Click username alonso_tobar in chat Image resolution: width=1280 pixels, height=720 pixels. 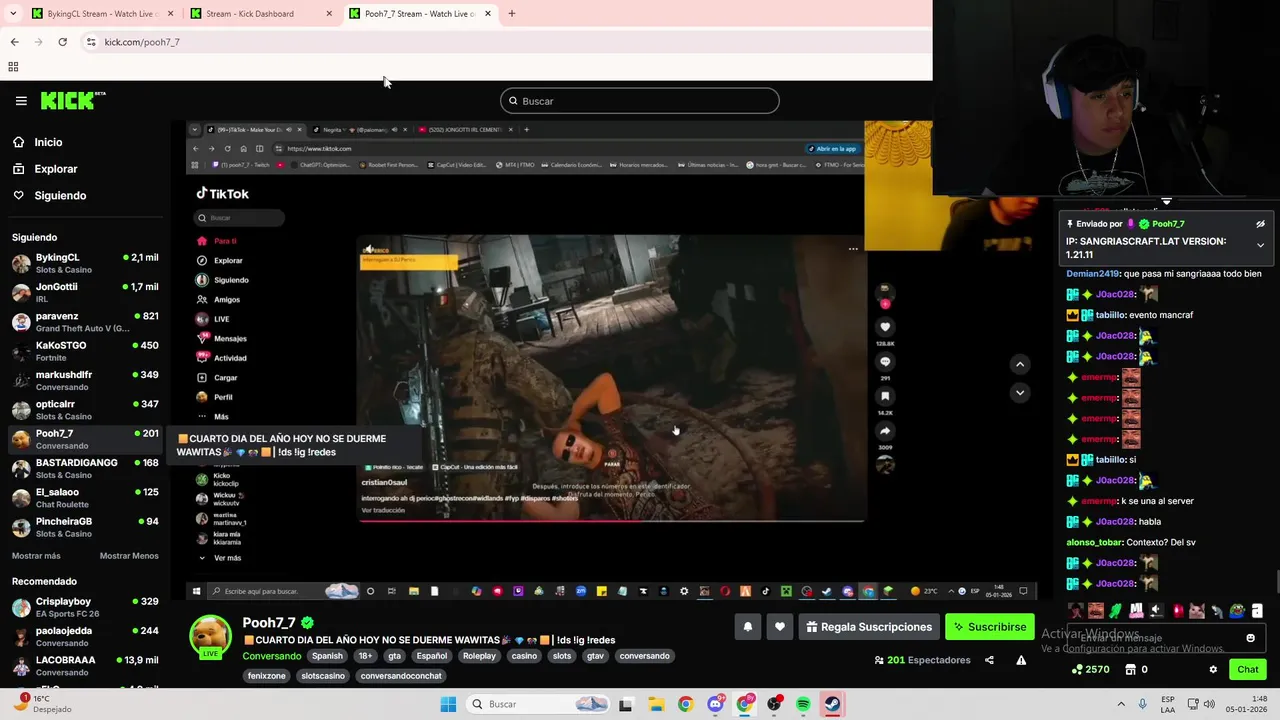[1094, 542]
